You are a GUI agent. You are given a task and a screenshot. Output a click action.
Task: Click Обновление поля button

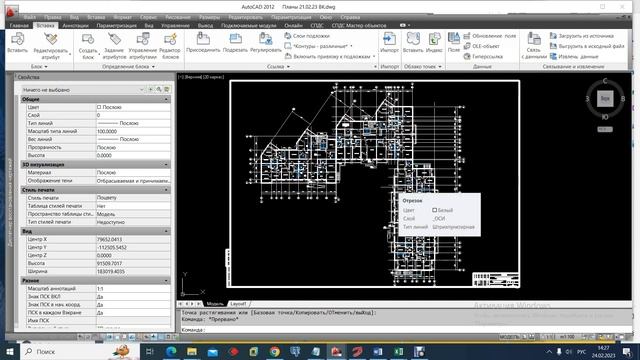pyautogui.click(x=490, y=36)
